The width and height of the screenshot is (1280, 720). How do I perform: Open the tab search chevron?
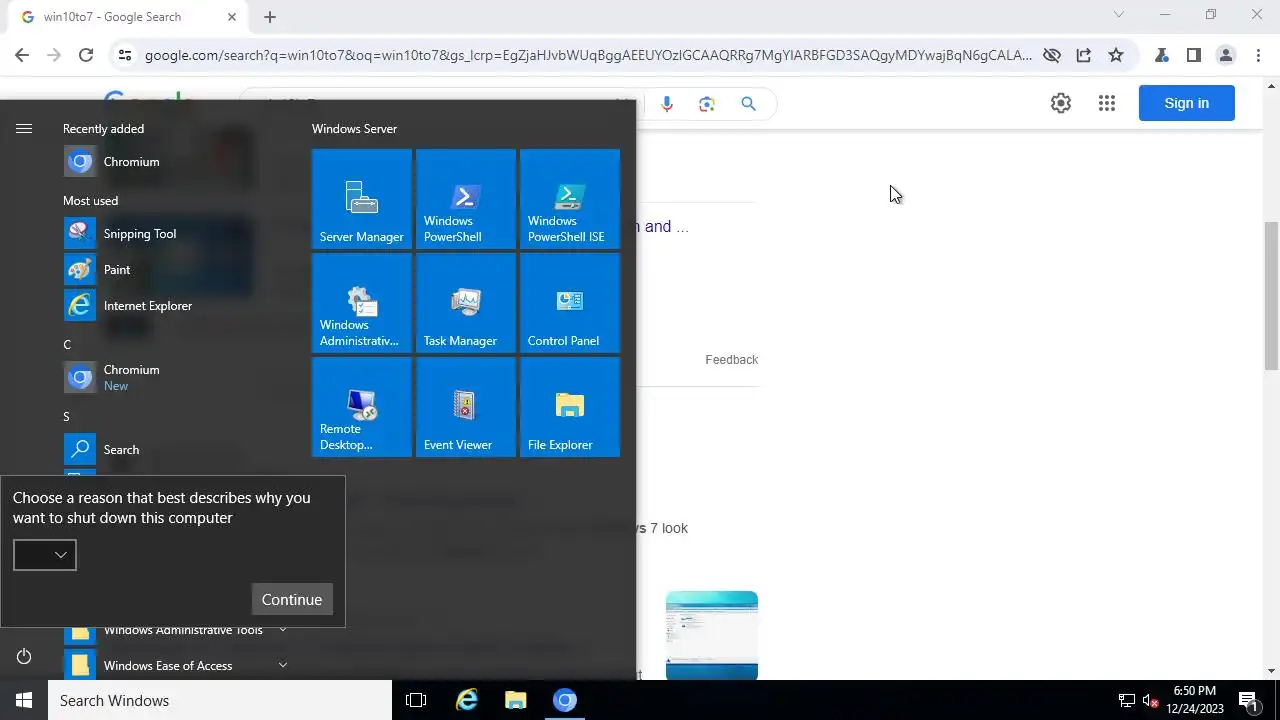pos(1119,15)
